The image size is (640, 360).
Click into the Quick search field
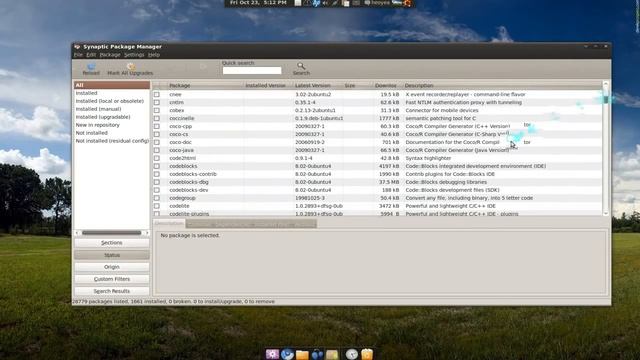tap(252, 71)
